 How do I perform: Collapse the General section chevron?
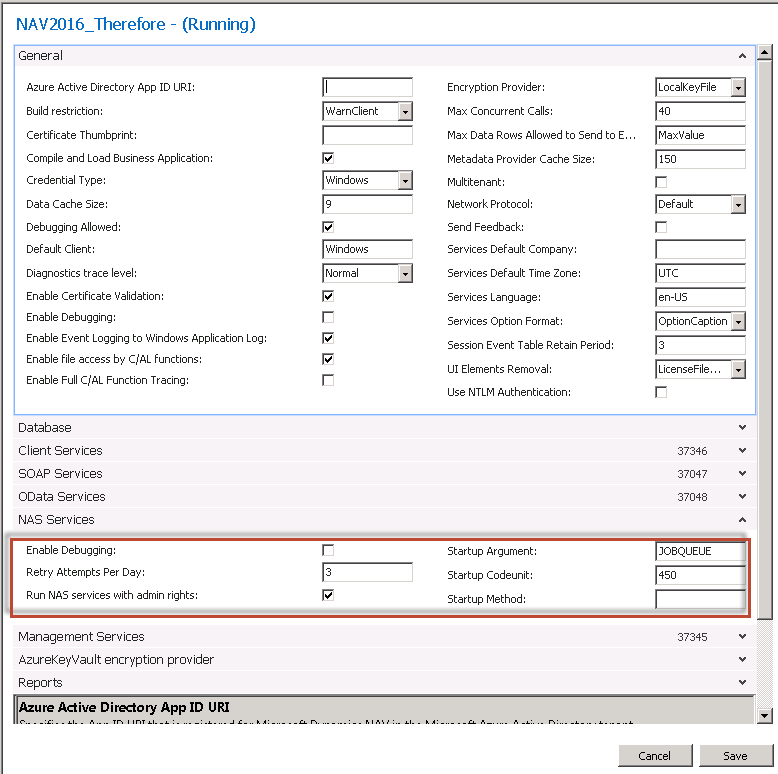(x=741, y=56)
